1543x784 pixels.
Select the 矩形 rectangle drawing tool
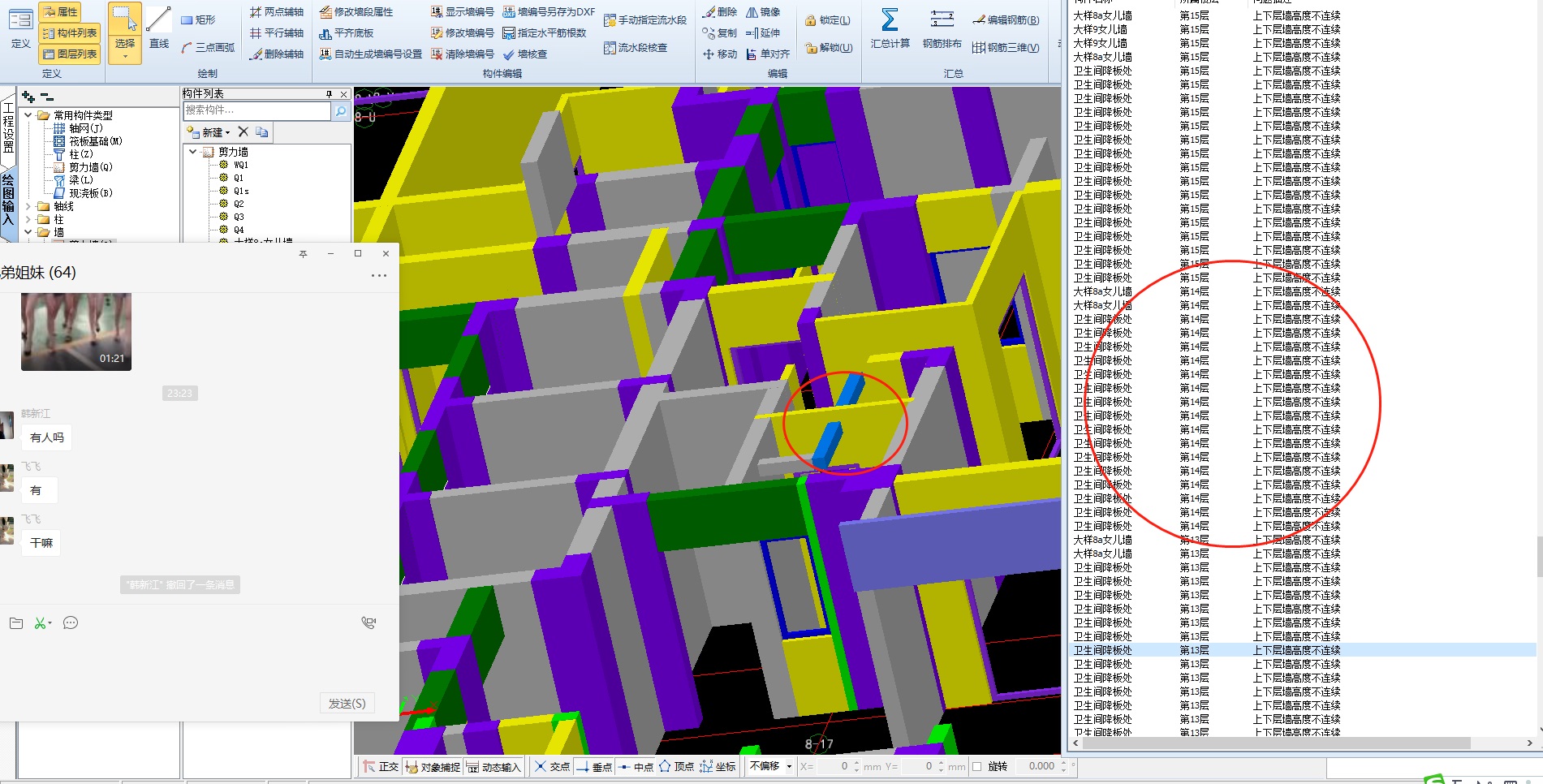tap(198, 19)
